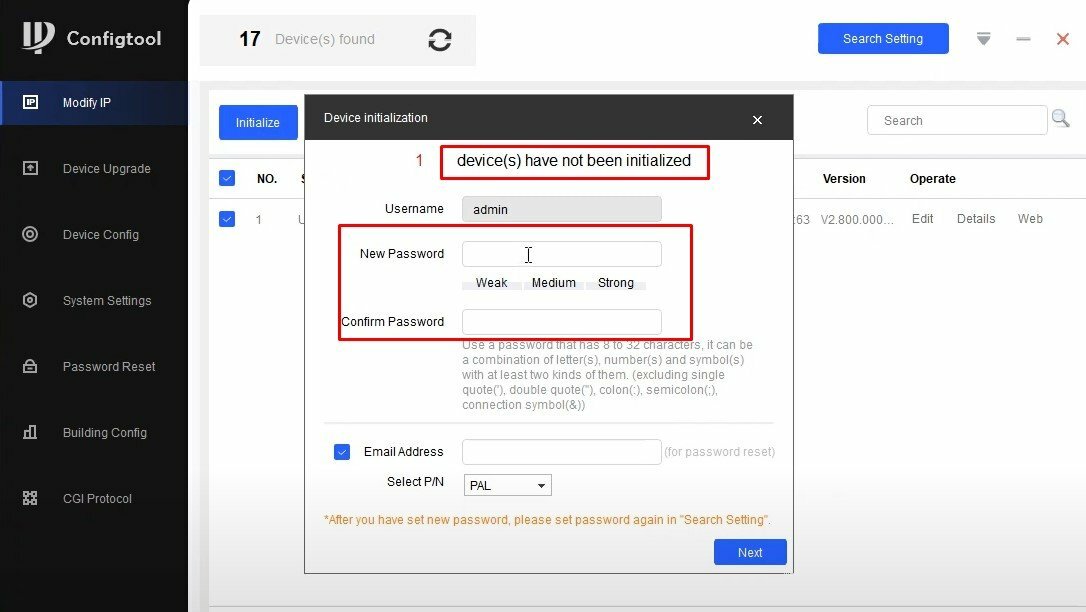Viewport: 1086px width, 612px height.
Task: Open Web for device row 1
Action: pyautogui.click(x=1030, y=219)
